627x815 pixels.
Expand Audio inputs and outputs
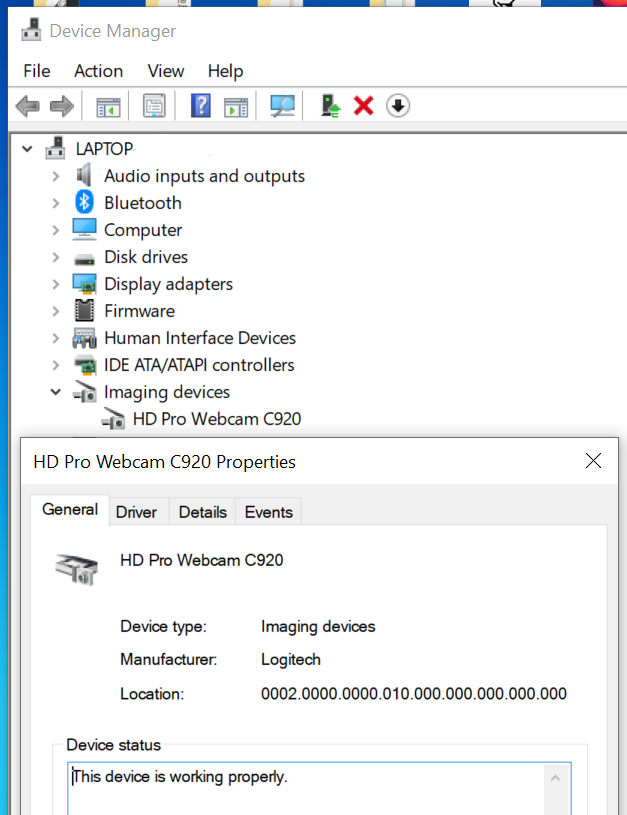[56, 176]
